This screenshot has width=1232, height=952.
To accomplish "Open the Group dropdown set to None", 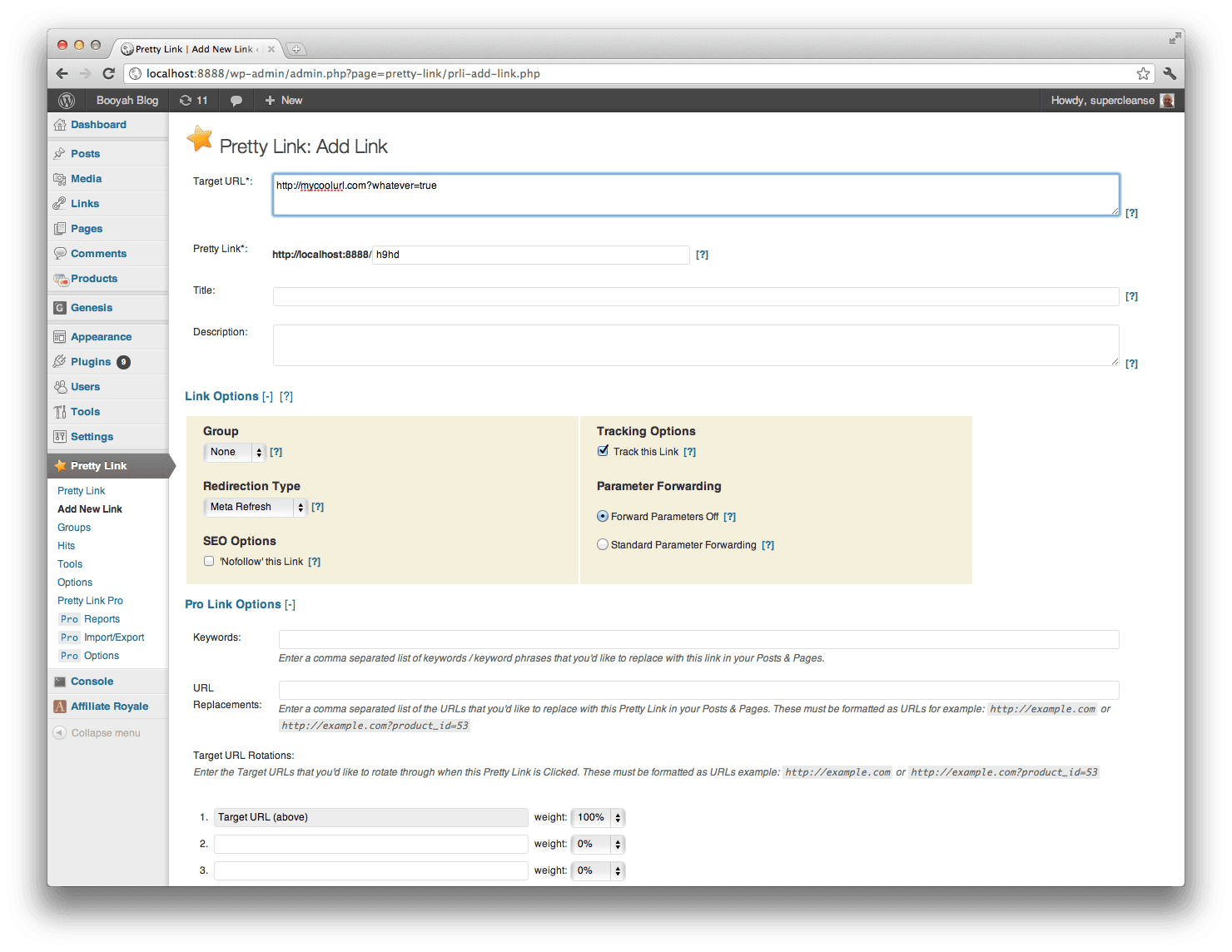I will click(234, 452).
